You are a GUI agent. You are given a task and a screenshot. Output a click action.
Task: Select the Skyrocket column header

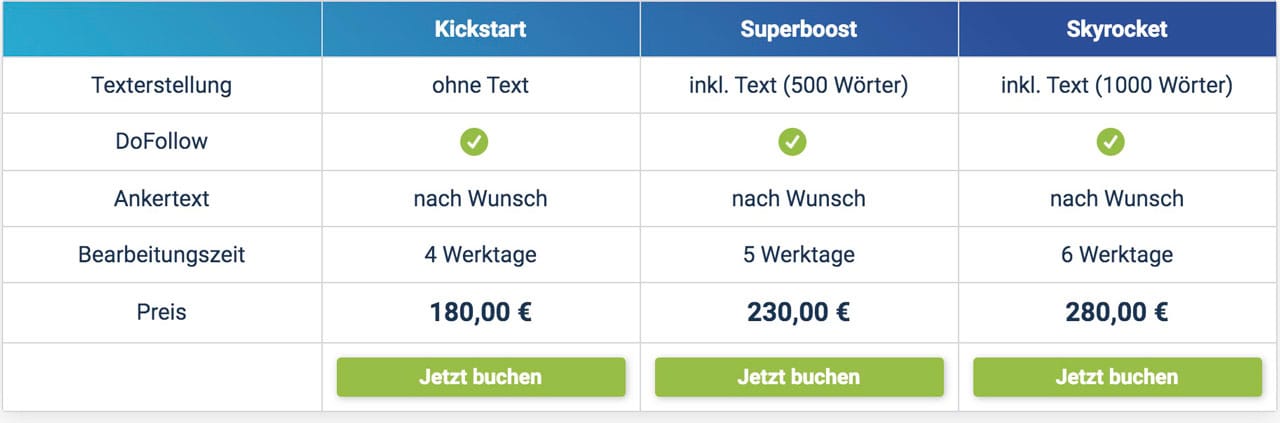[1117, 29]
